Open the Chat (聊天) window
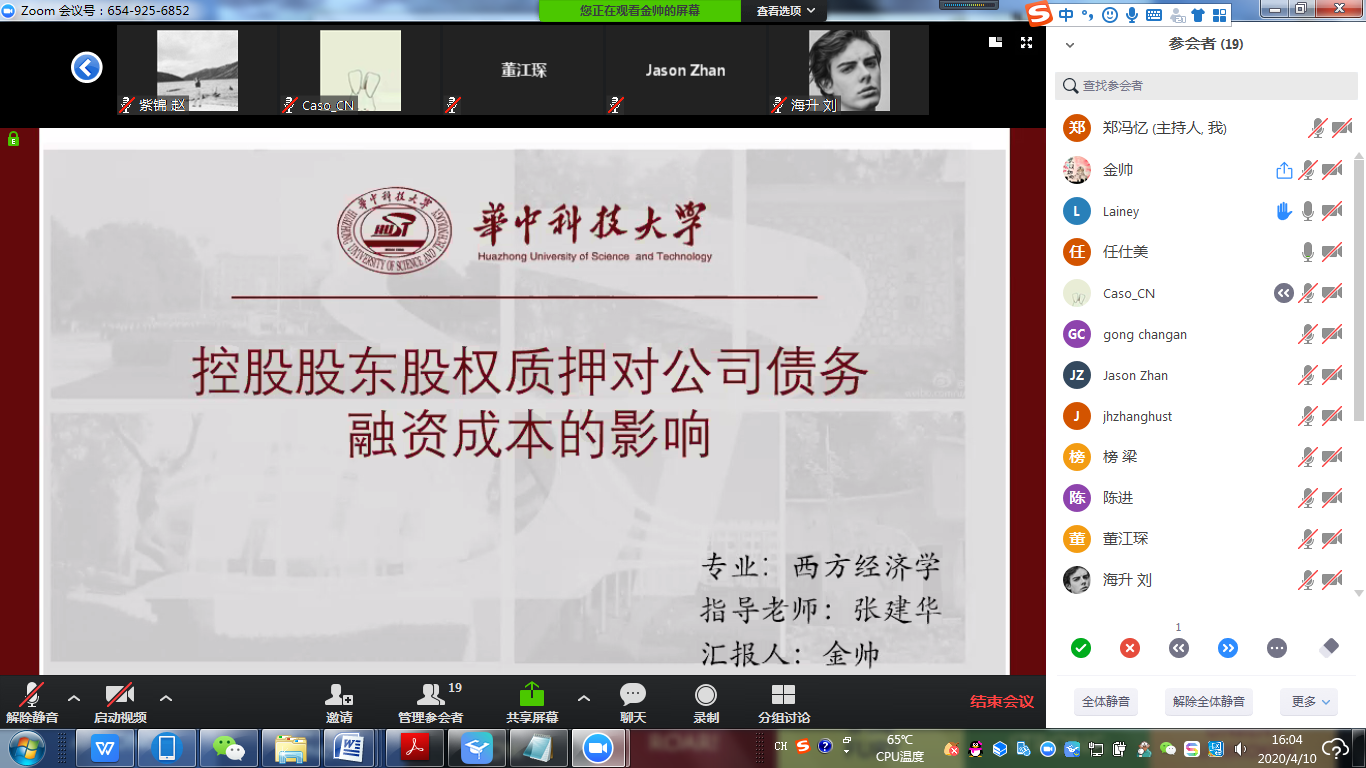The width and height of the screenshot is (1366, 768). pos(632,696)
